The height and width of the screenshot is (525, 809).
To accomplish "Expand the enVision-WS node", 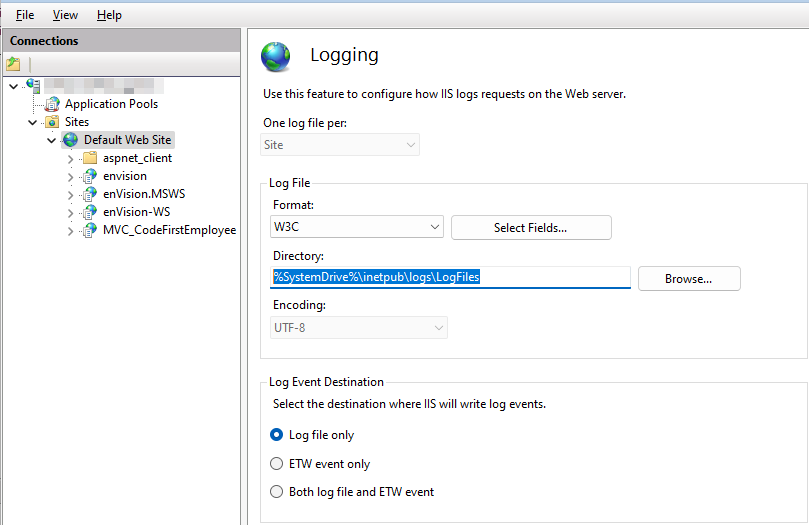I will (x=71, y=213).
